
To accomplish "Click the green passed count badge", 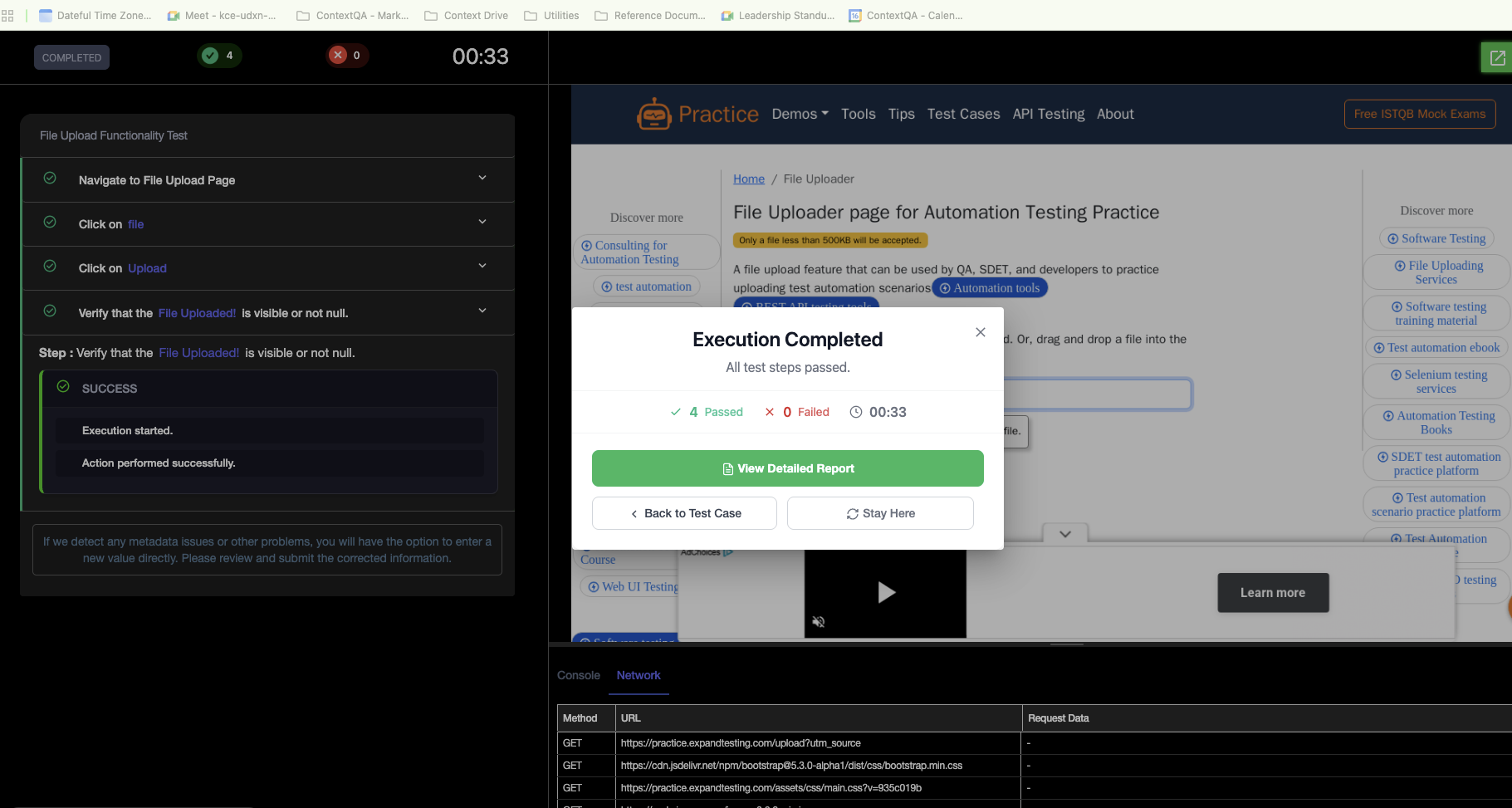I will click(219, 56).
